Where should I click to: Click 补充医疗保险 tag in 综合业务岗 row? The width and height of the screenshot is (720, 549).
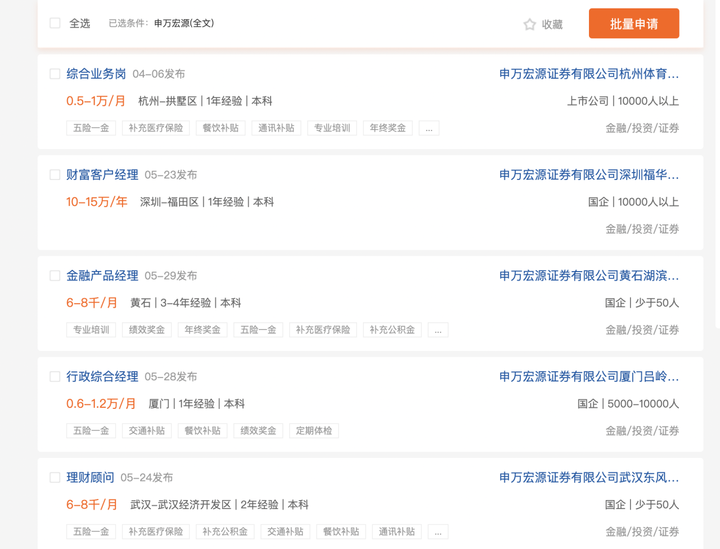point(156,128)
